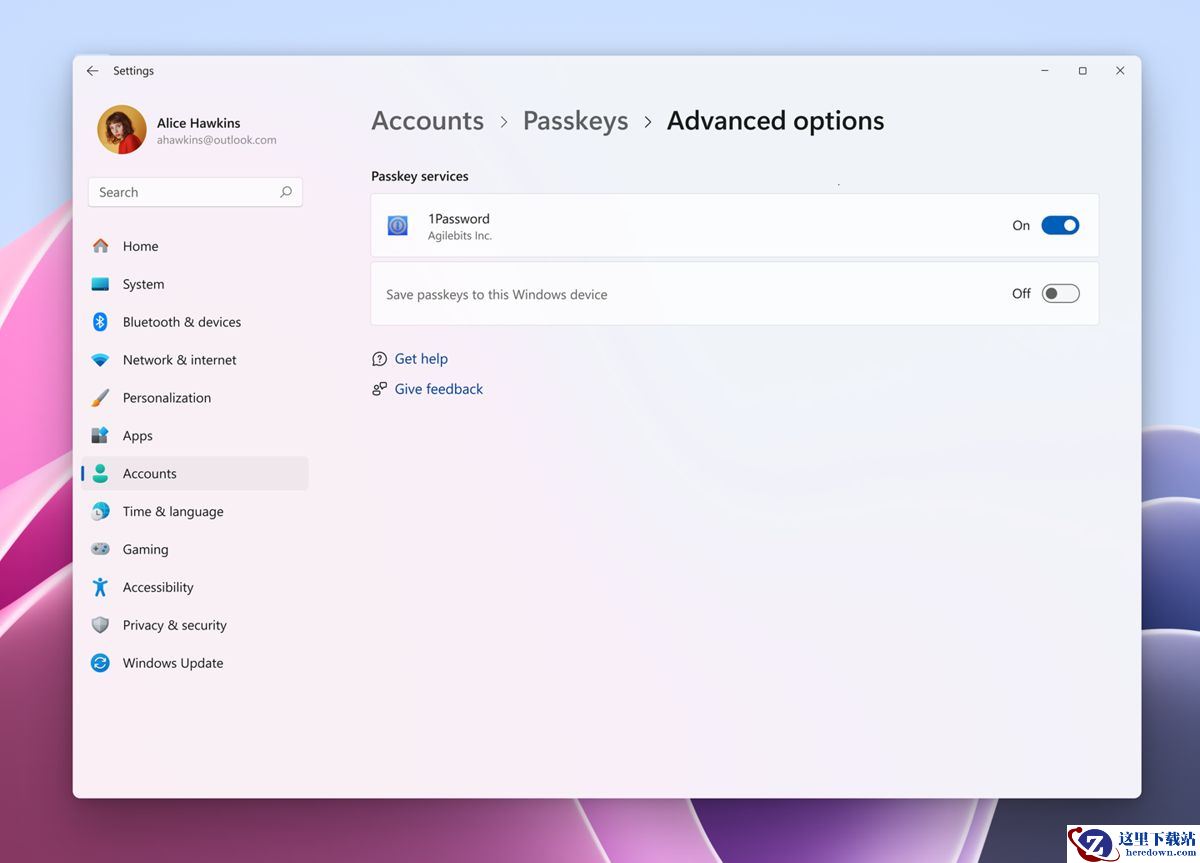Click the Personalization paintbrush icon
This screenshot has width=1200, height=863.
100,398
